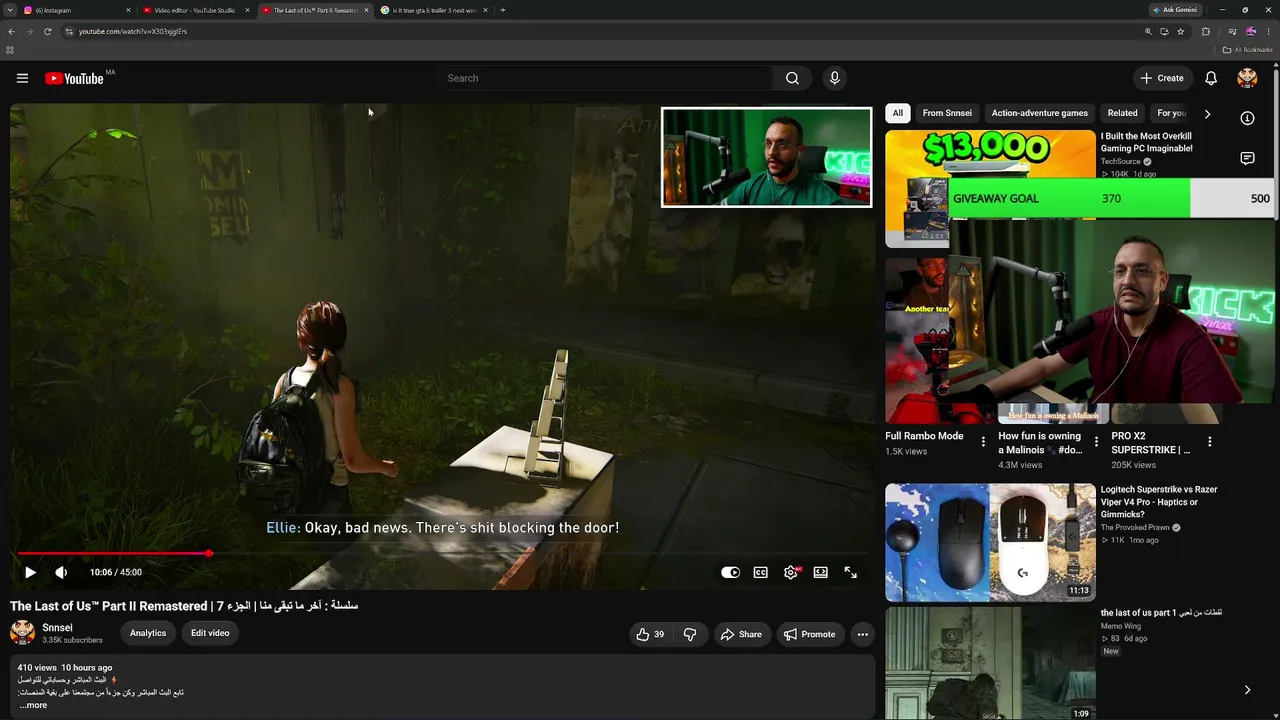Open Logitech Superstrike vs Razer video thumbnail
Image resolution: width=1280 pixels, height=720 pixels.
click(990, 543)
